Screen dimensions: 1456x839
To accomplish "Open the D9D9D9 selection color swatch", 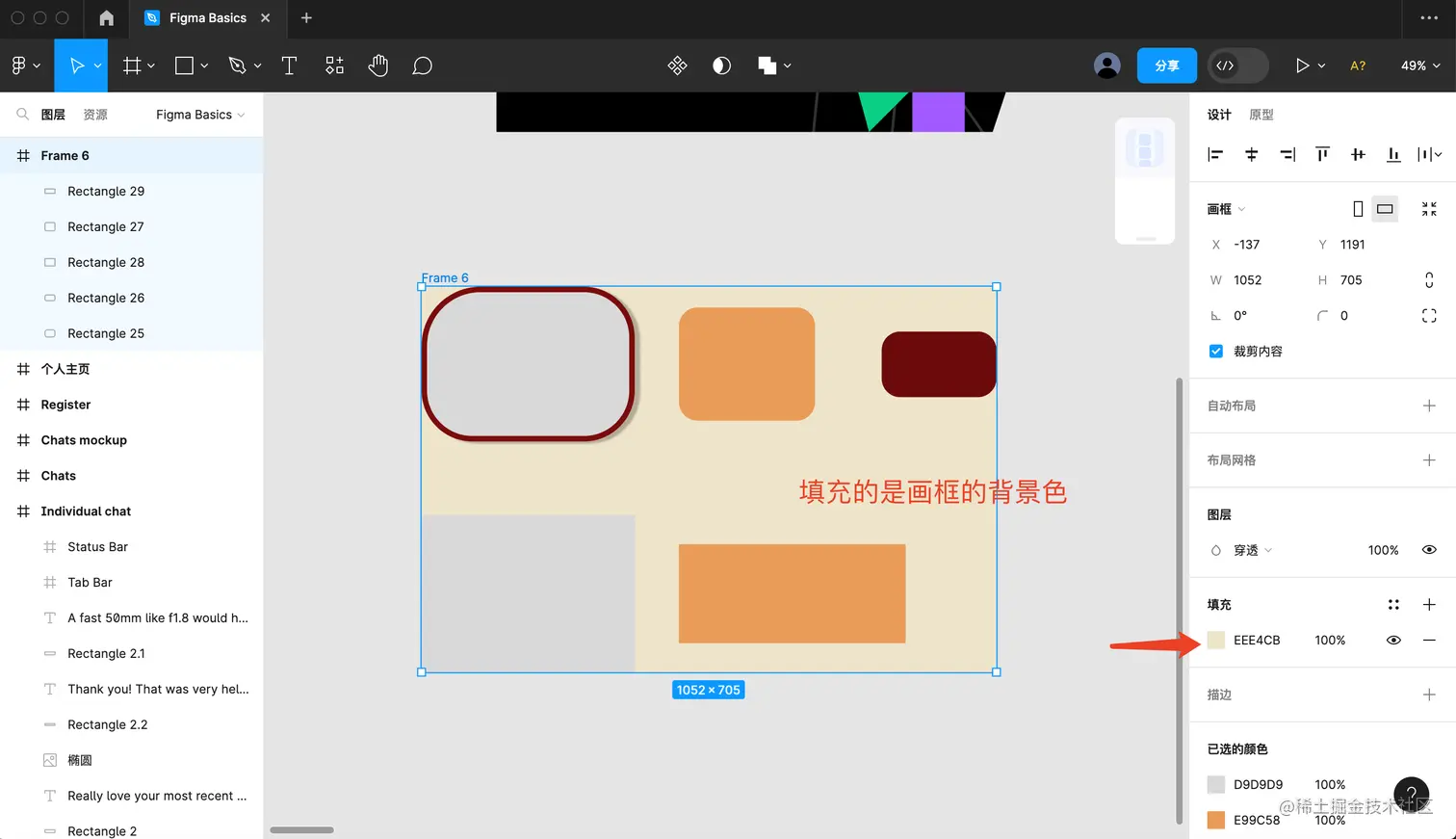I will point(1216,785).
